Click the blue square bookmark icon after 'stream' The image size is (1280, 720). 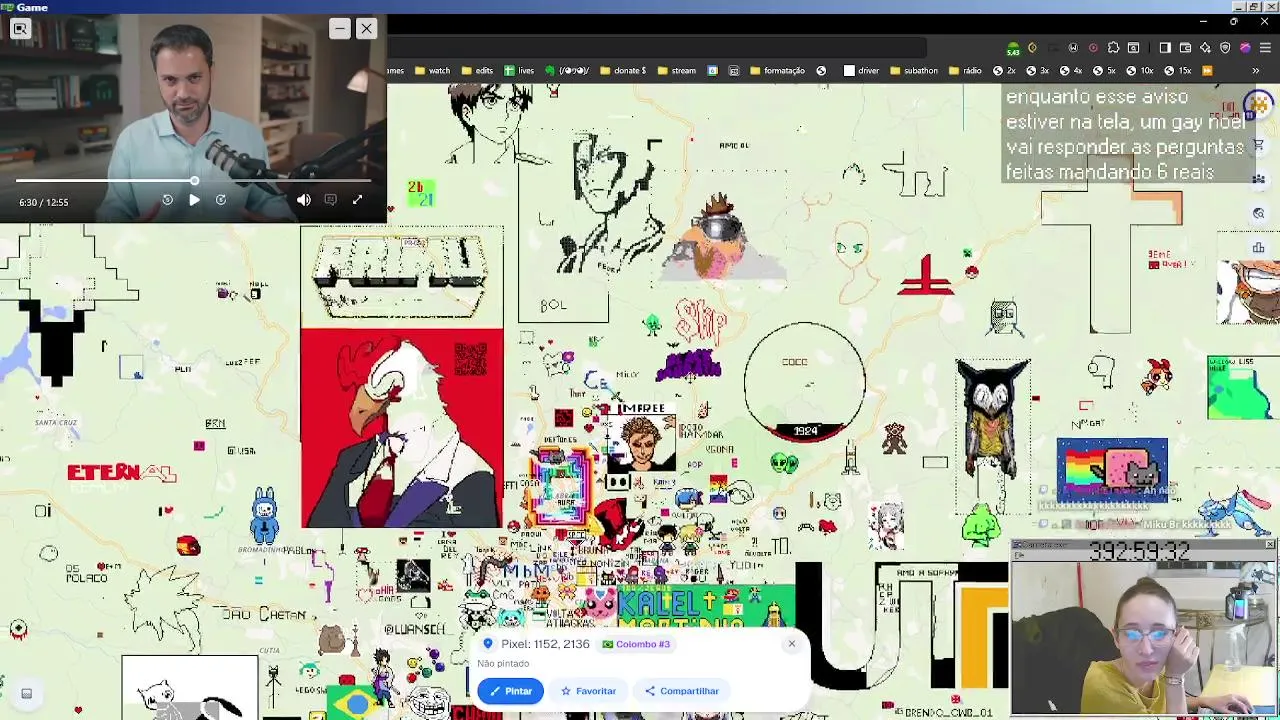pos(712,71)
